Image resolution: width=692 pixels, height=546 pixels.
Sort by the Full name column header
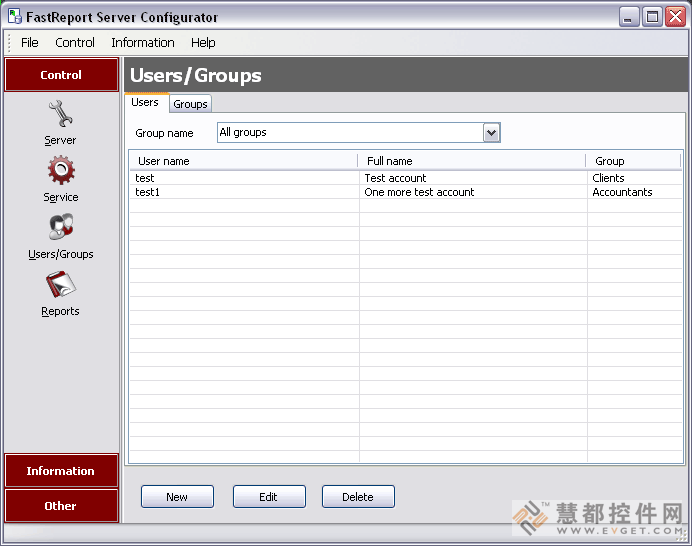coord(472,161)
